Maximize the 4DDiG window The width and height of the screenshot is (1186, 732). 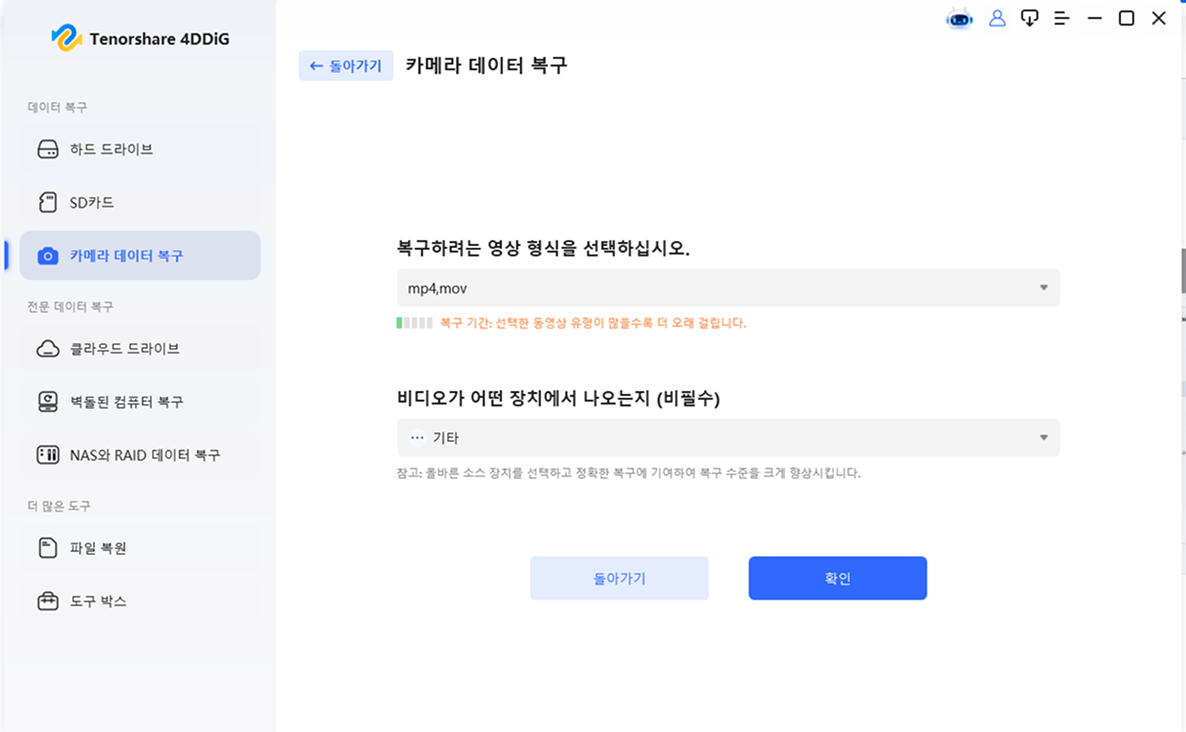[1126, 18]
